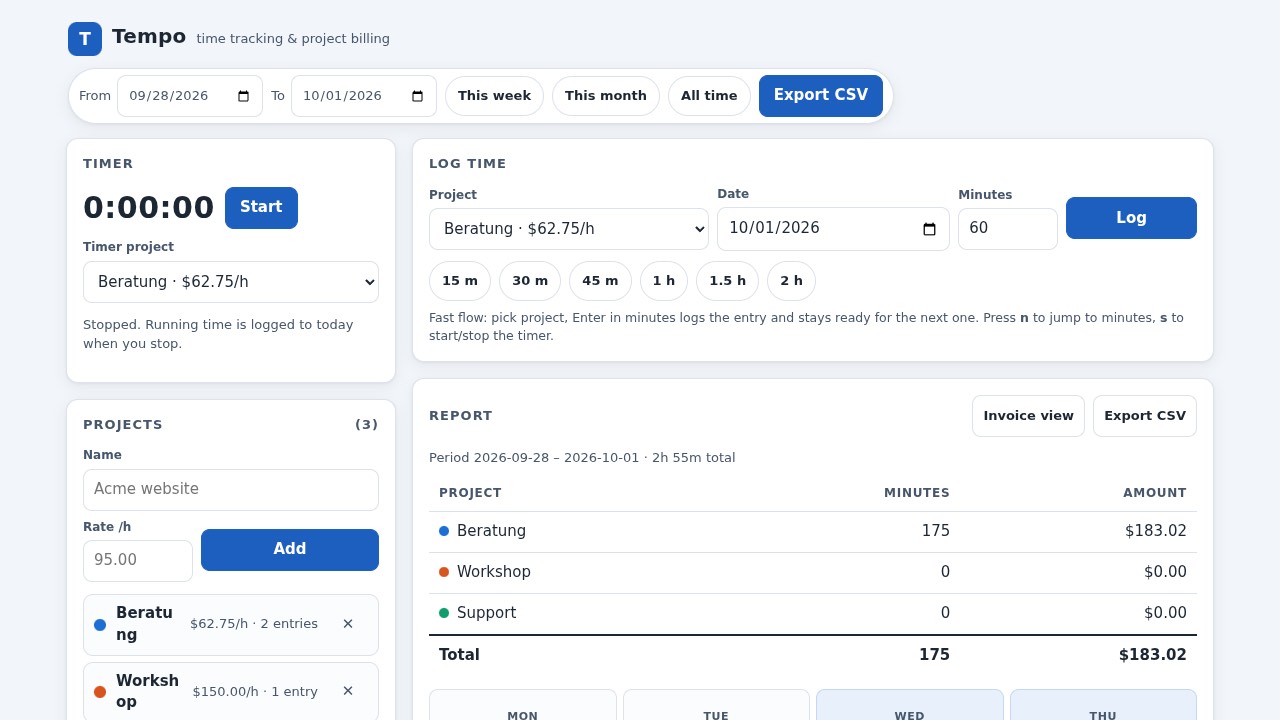The height and width of the screenshot is (720, 1280).
Task: Remove the Beratung project with its X
Action: [348, 624]
